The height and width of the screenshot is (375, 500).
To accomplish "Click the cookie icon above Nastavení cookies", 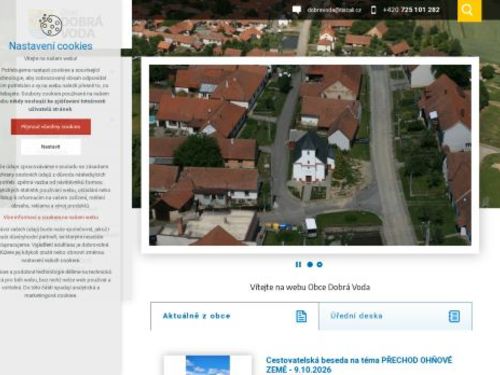I will [51, 25].
